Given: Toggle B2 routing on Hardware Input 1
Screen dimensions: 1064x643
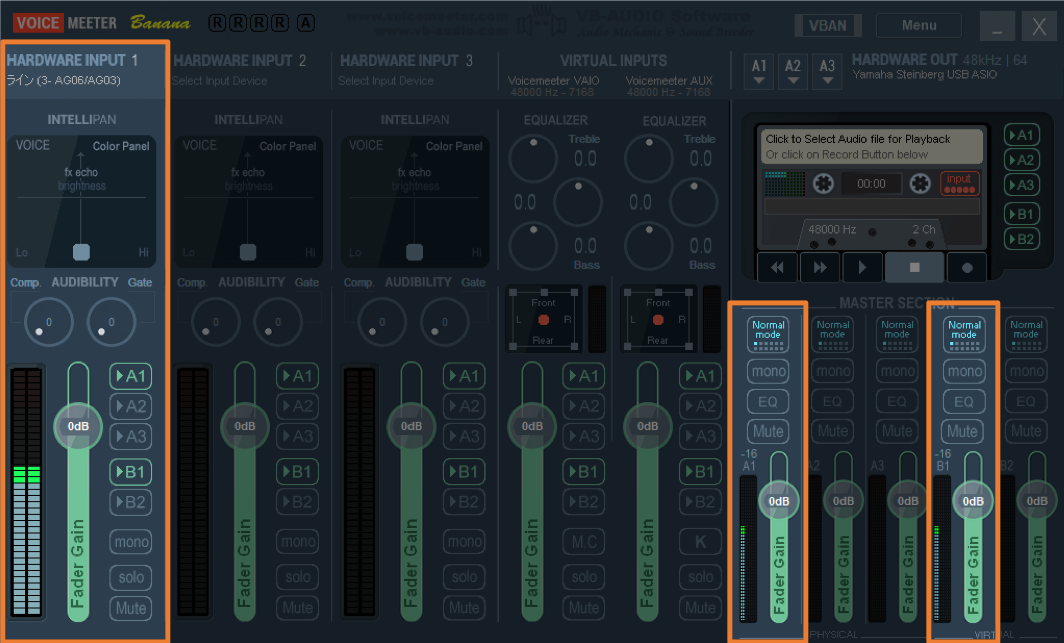Looking at the screenshot, I should point(131,502).
